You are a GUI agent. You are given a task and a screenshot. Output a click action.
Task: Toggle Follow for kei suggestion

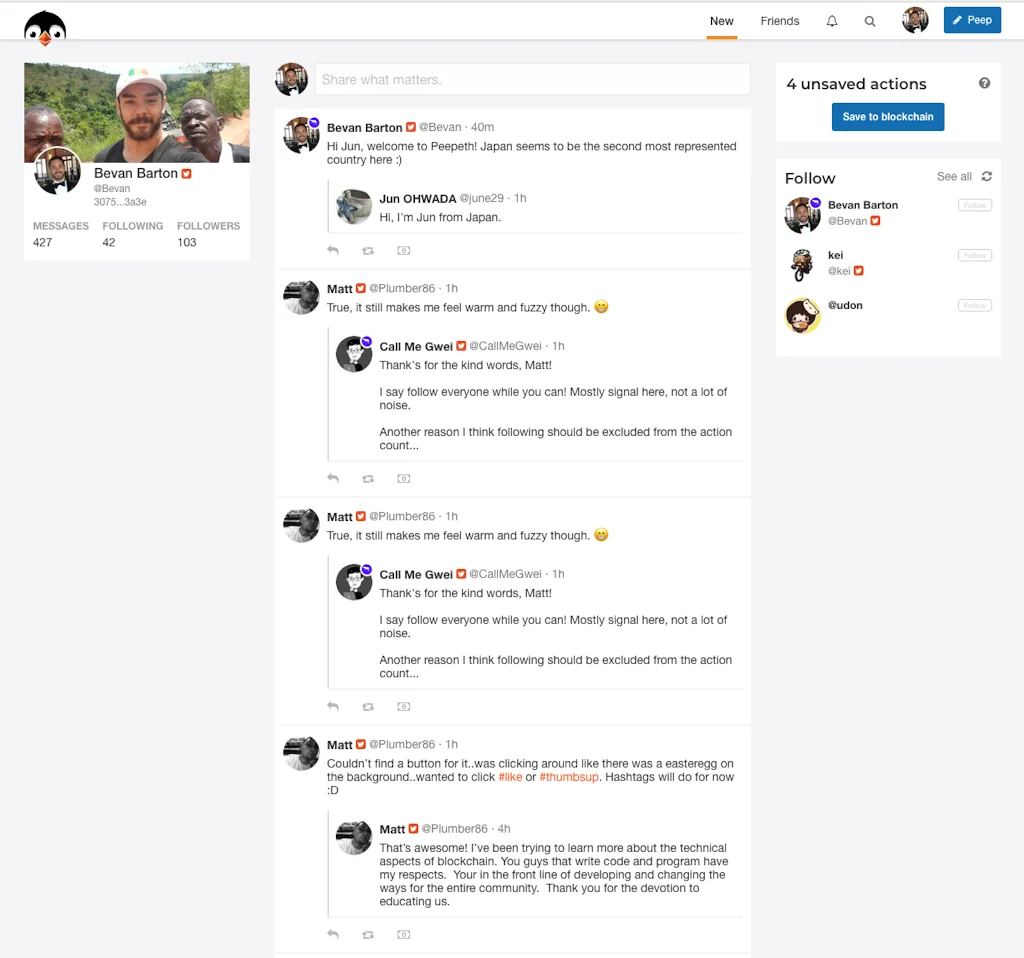pyautogui.click(x=974, y=255)
